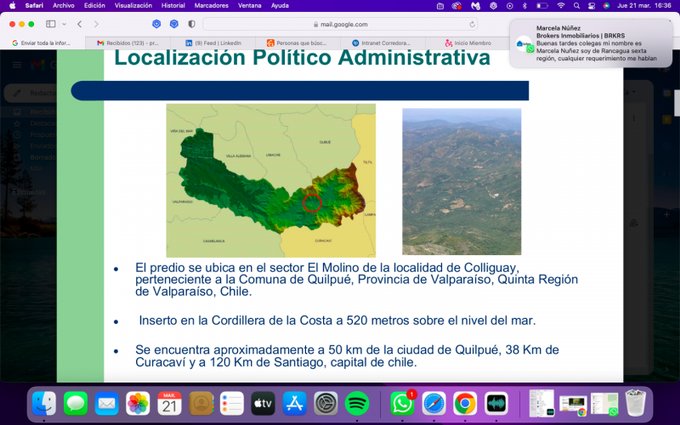Viewport: 680px width, 425px height.
Task: Open Mail from the Dock
Action: tap(107, 403)
